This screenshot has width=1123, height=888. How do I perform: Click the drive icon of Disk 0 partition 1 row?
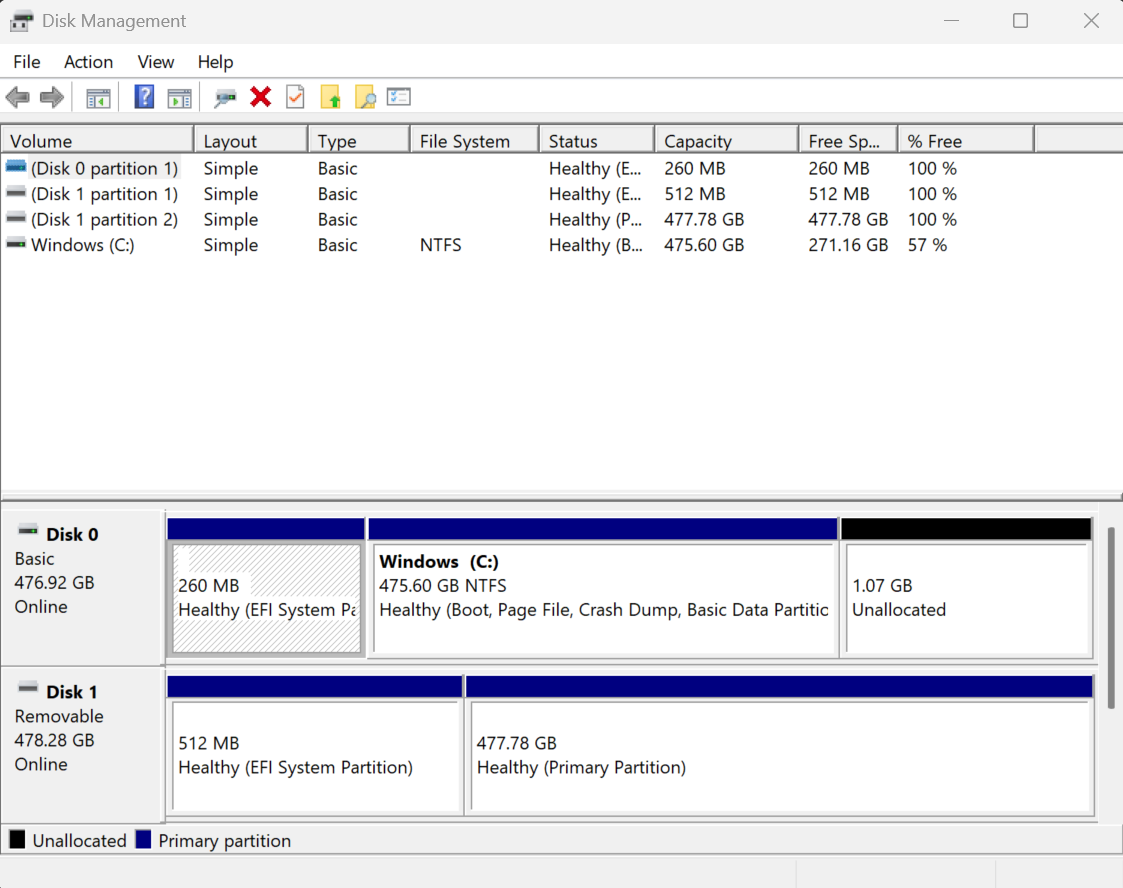click(x=16, y=168)
